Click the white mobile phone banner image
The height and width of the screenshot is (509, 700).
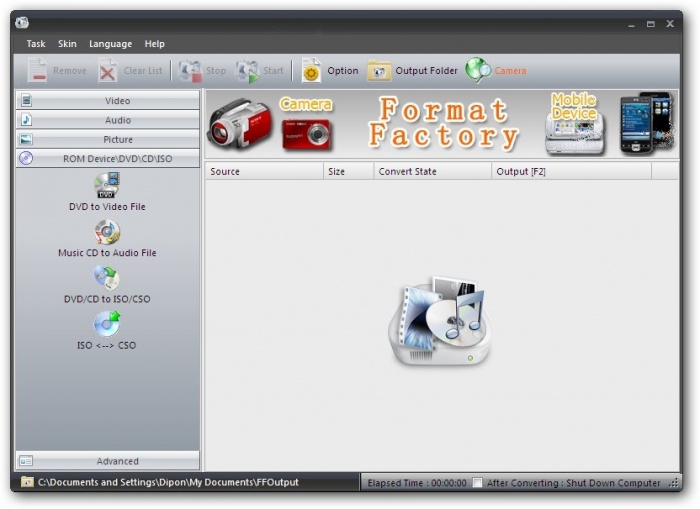[575, 134]
